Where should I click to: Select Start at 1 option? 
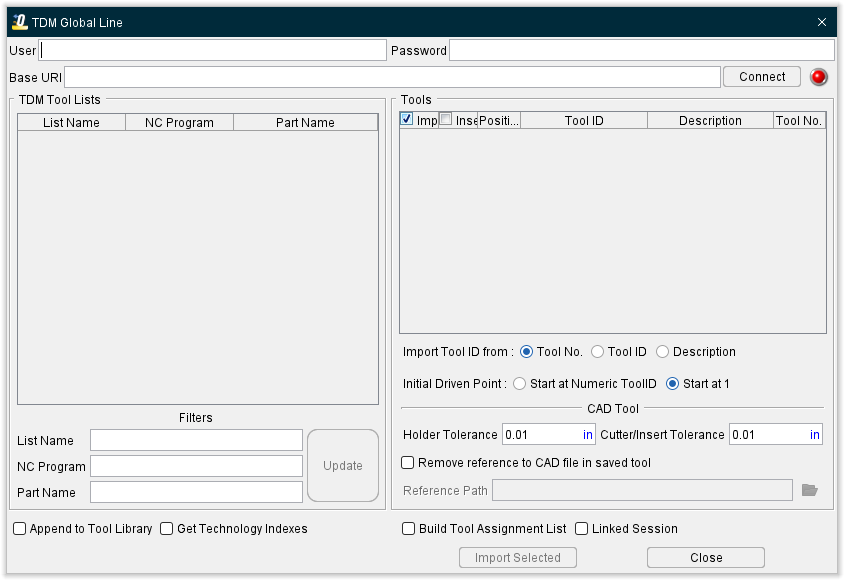coord(672,384)
